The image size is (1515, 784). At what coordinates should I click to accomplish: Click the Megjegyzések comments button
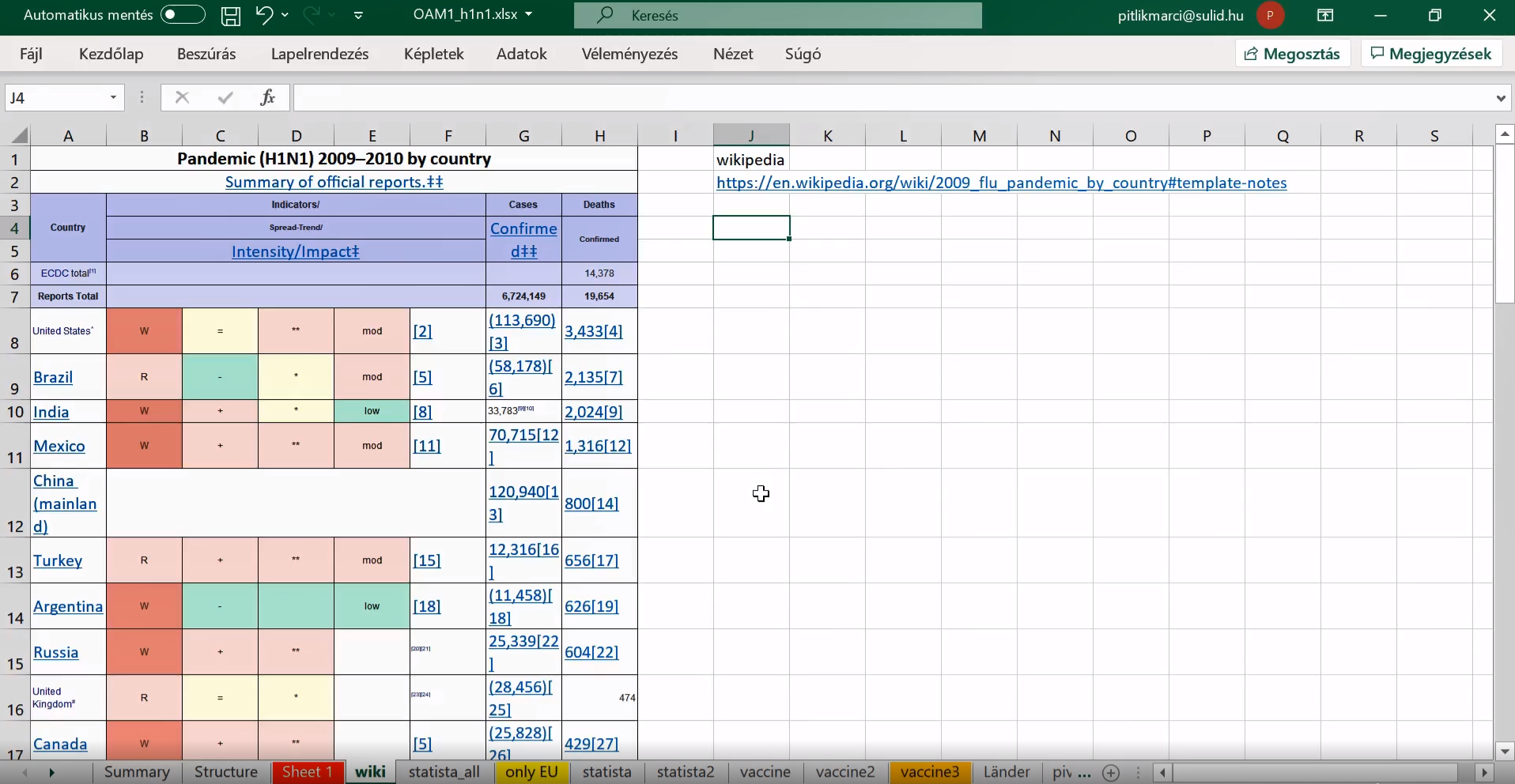pos(1432,54)
